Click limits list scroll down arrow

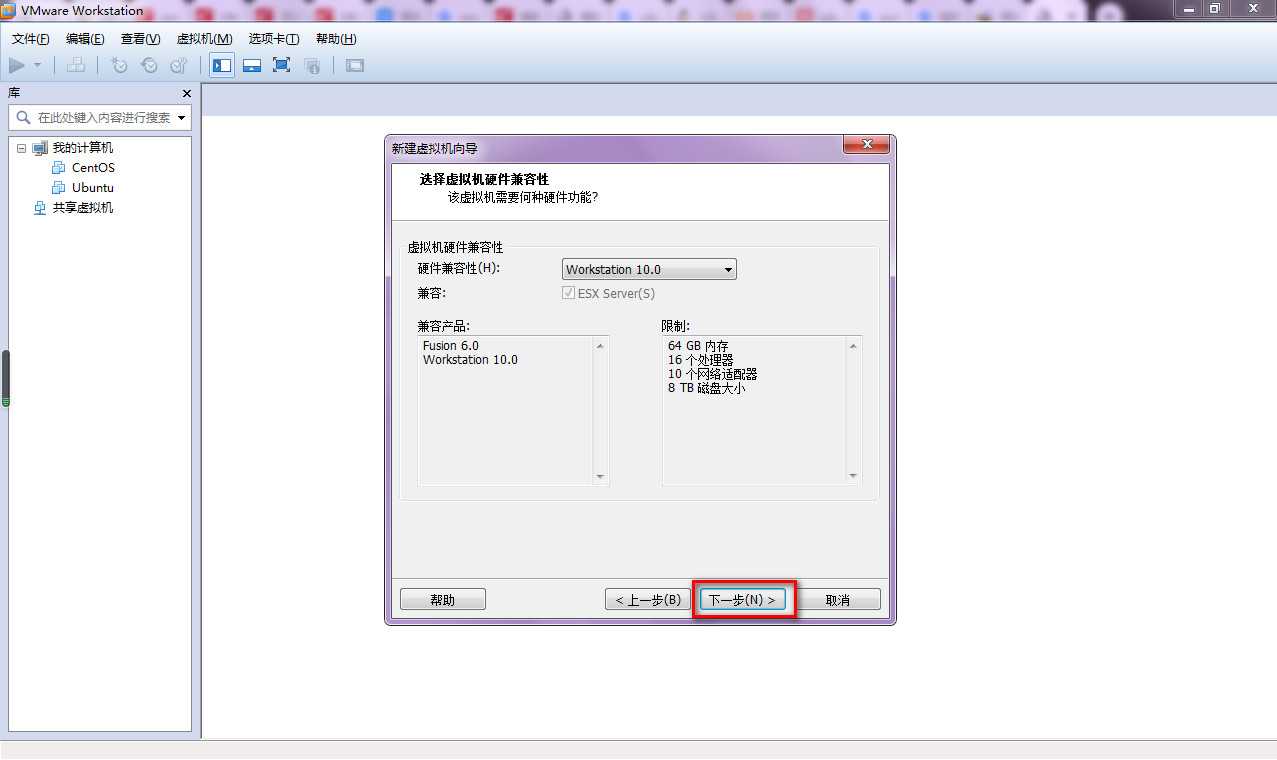click(x=853, y=476)
